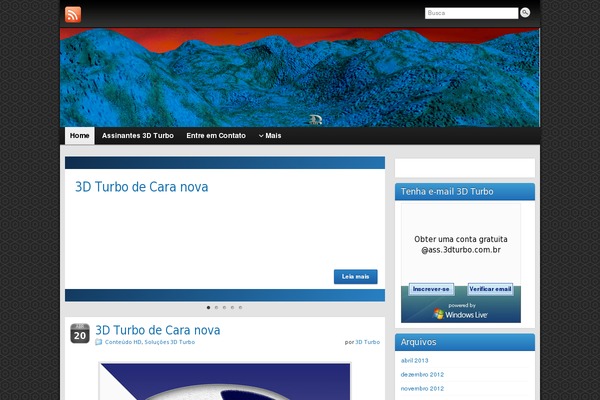The height and width of the screenshot is (400, 600).
Task: Open the novembro 2012 archive
Action: [422, 389]
